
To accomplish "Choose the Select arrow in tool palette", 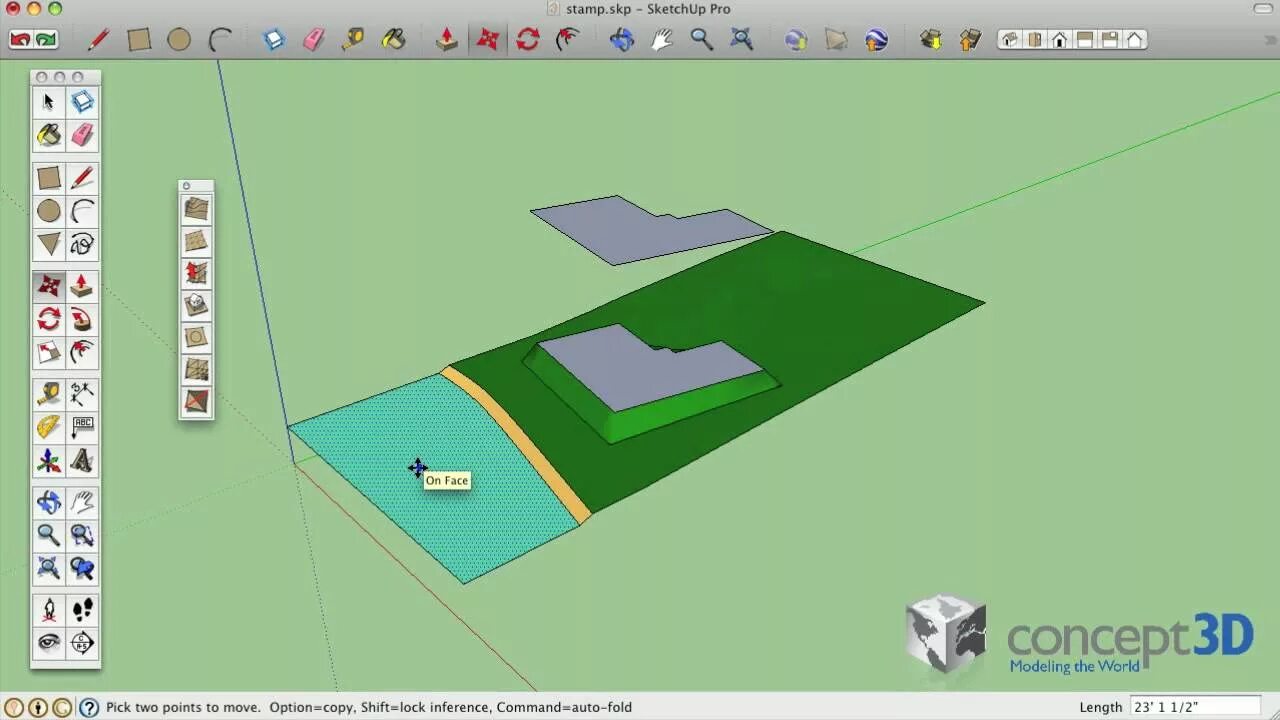I will [48, 102].
